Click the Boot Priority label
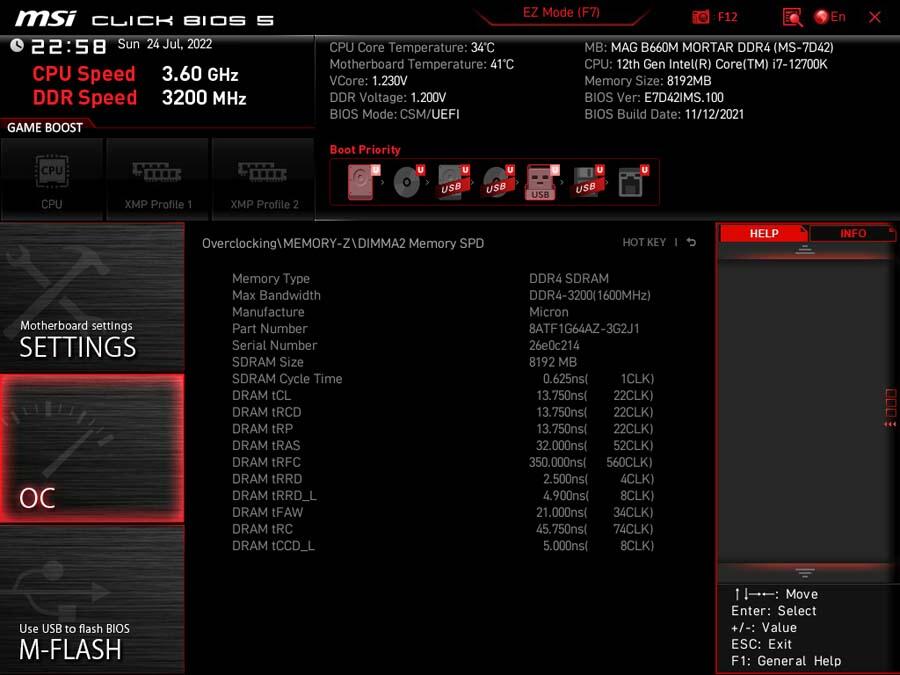900x675 pixels. point(365,150)
